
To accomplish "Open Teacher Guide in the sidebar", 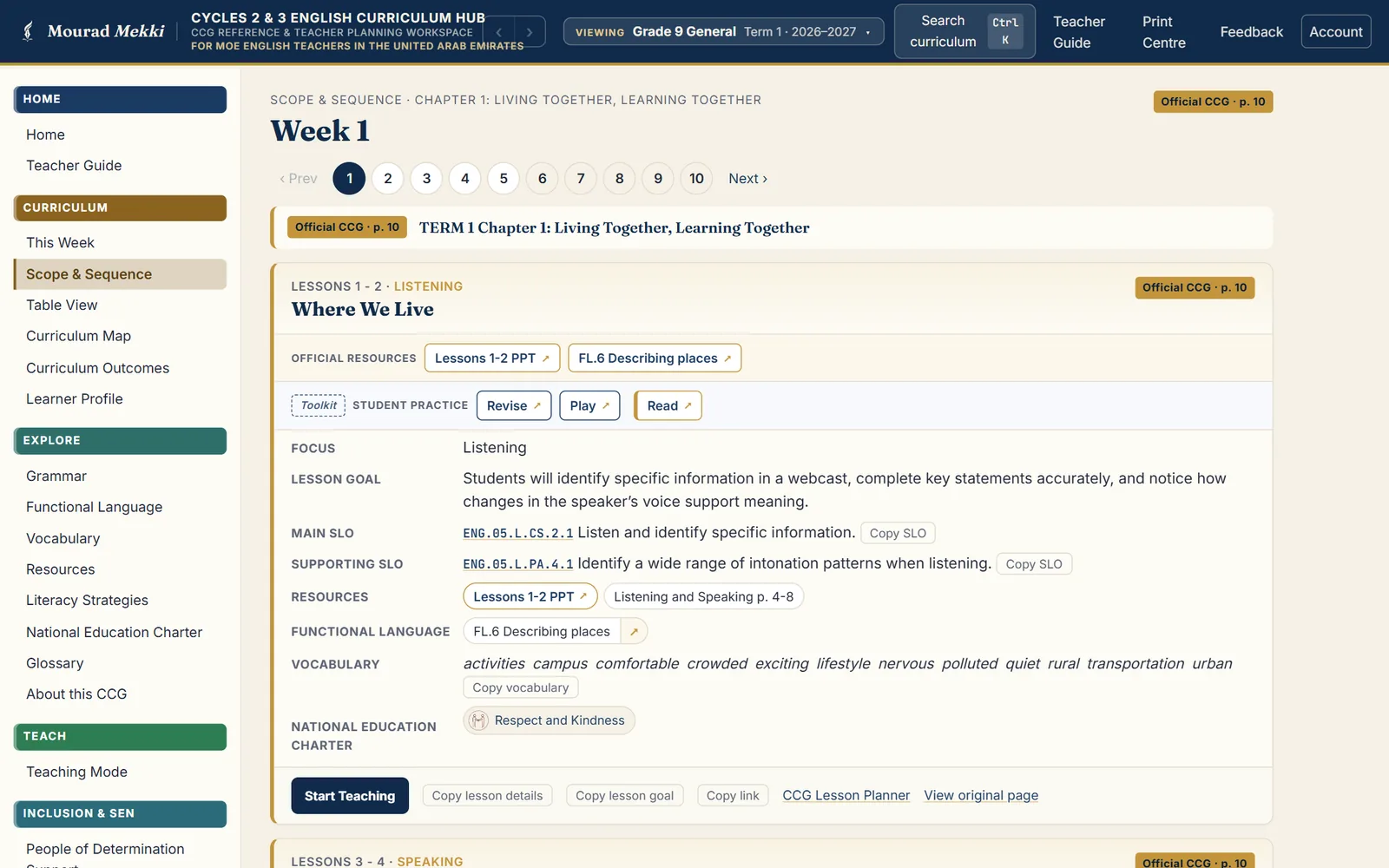I will pos(74,166).
